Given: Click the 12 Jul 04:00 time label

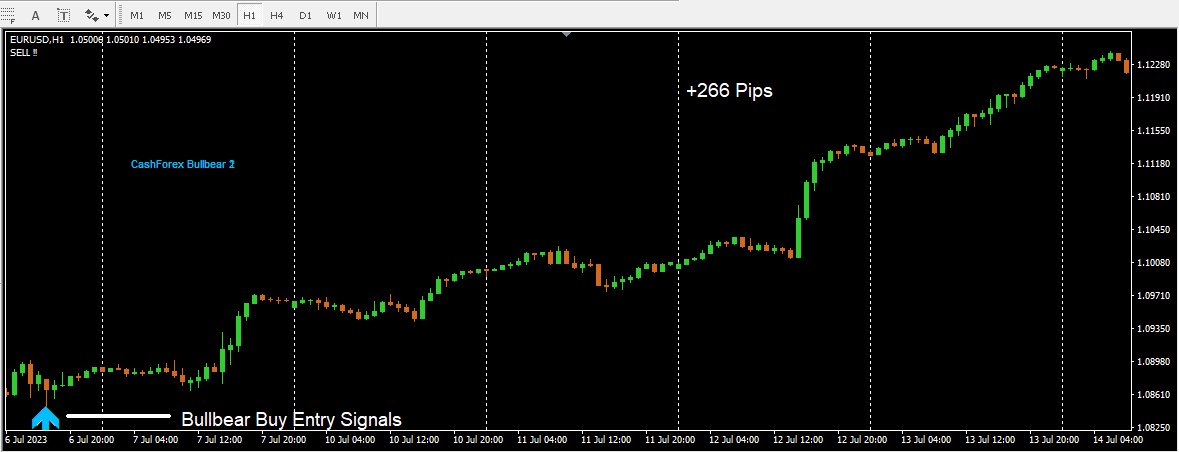Looking at the screenshot, I should [733, 440].
